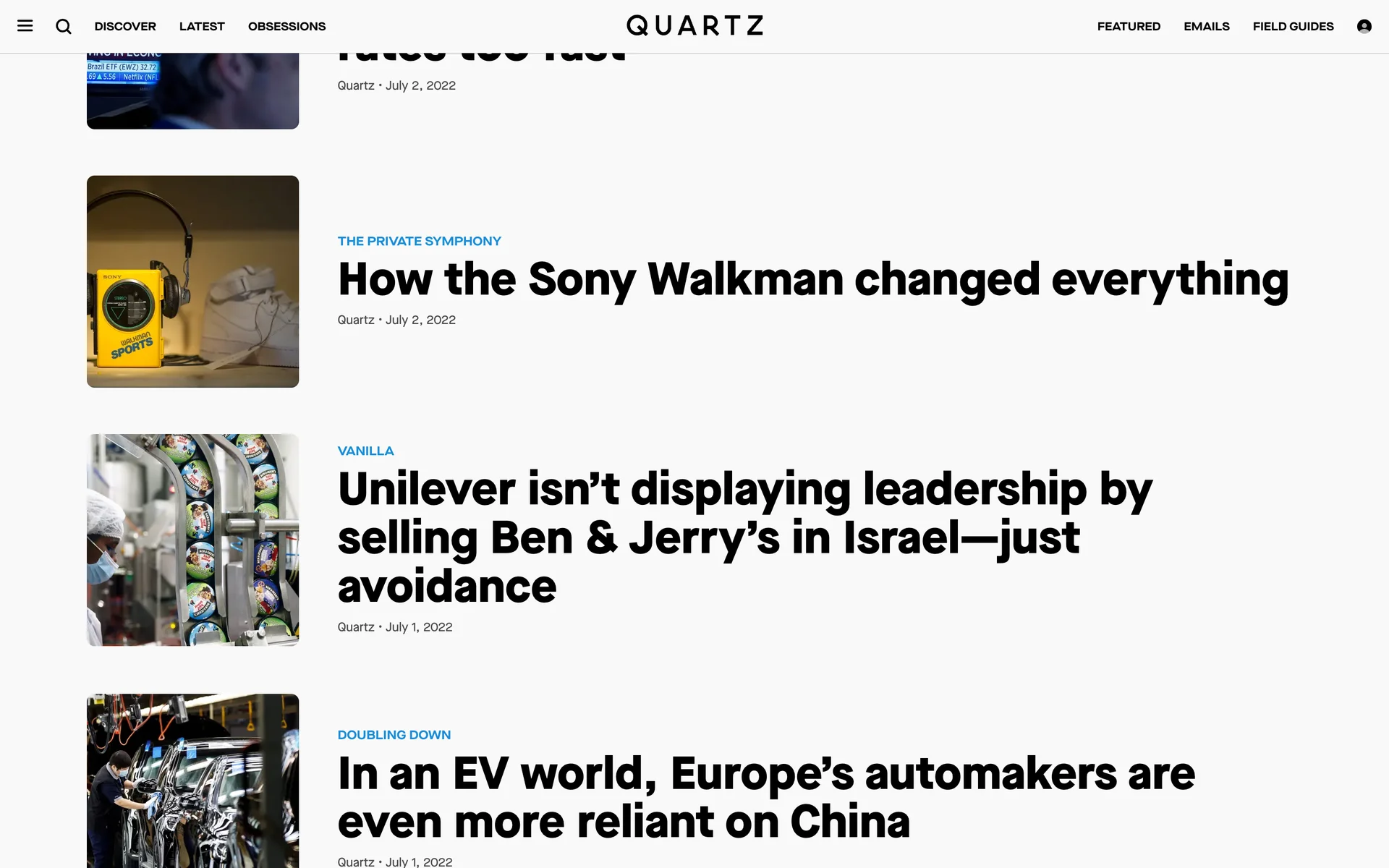Viewport: 1389px width, 868px height.
Task: Select the Doubling Down category label
Action: tap(394, 735)
